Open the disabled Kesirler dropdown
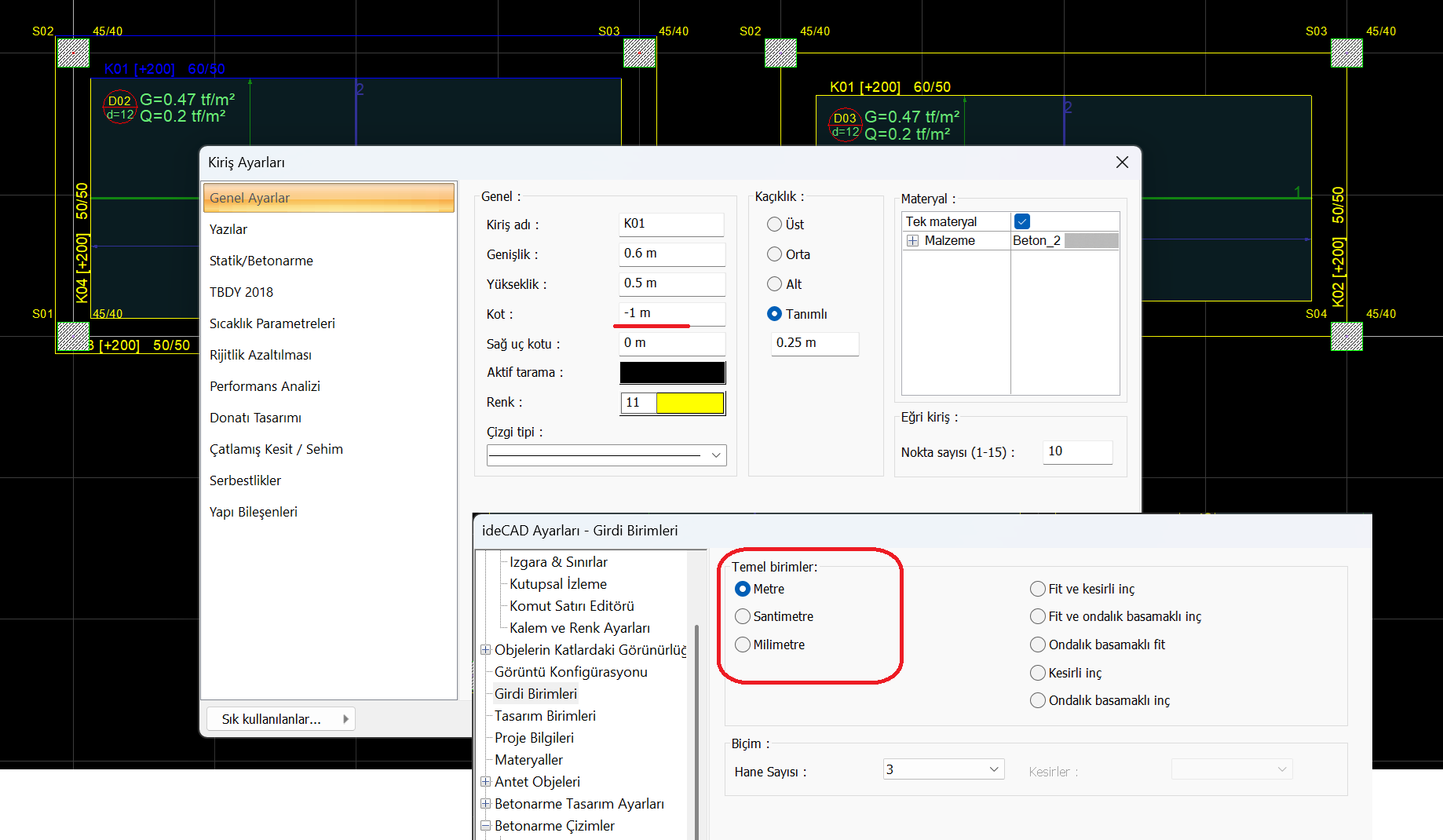Viewport: 1443px width, 840px height. [1232, 769]
